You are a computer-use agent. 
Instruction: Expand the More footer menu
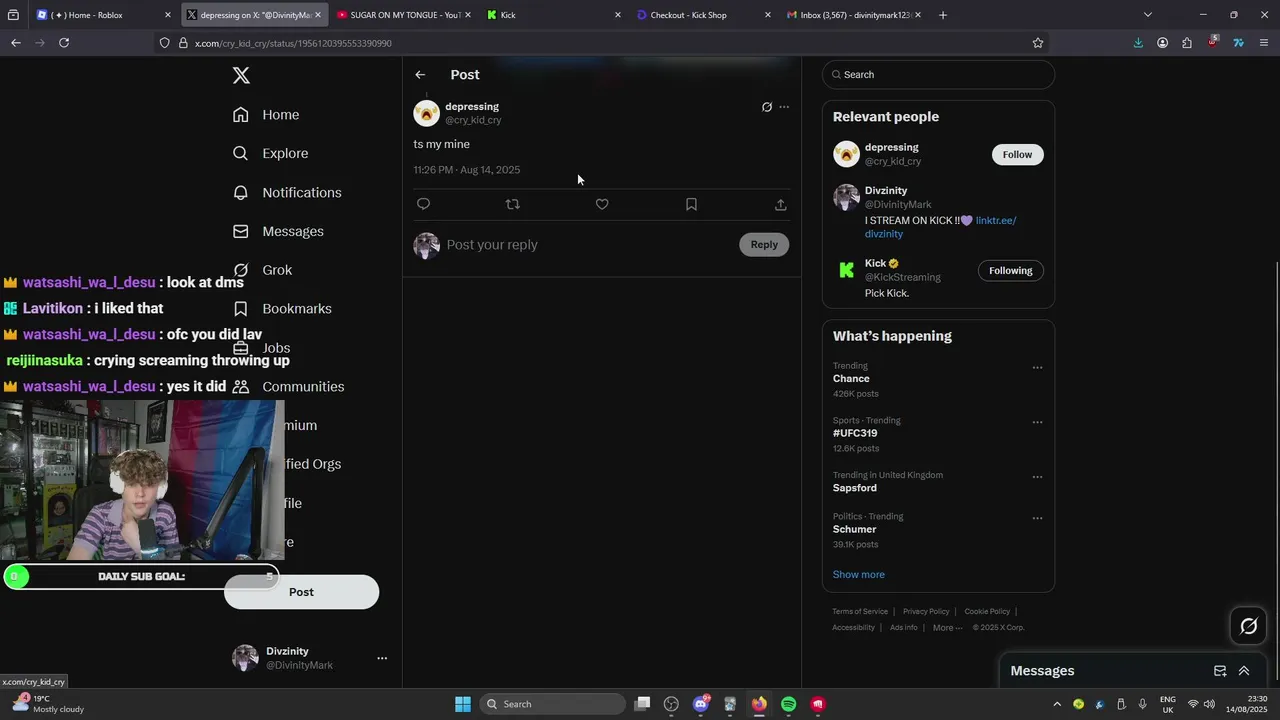pos(947,628)
